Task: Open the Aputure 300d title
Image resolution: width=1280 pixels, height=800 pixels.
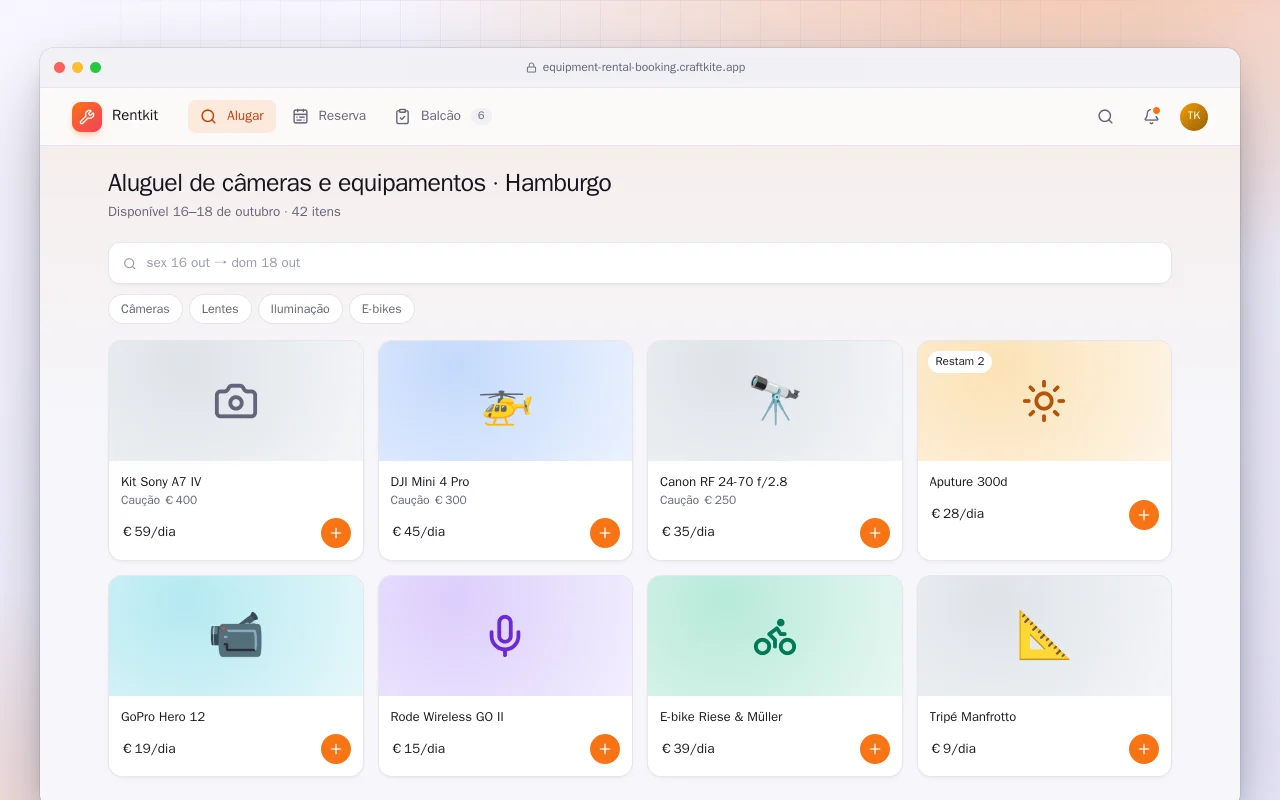Action: coord(969,482)
